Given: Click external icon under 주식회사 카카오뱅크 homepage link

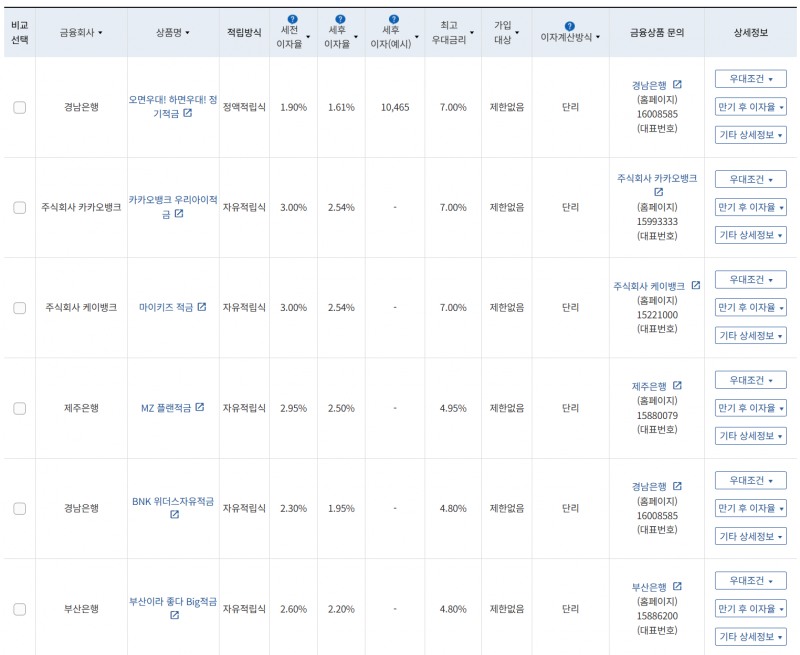Looking at the screenshot, I should click(x=659, y=192).
